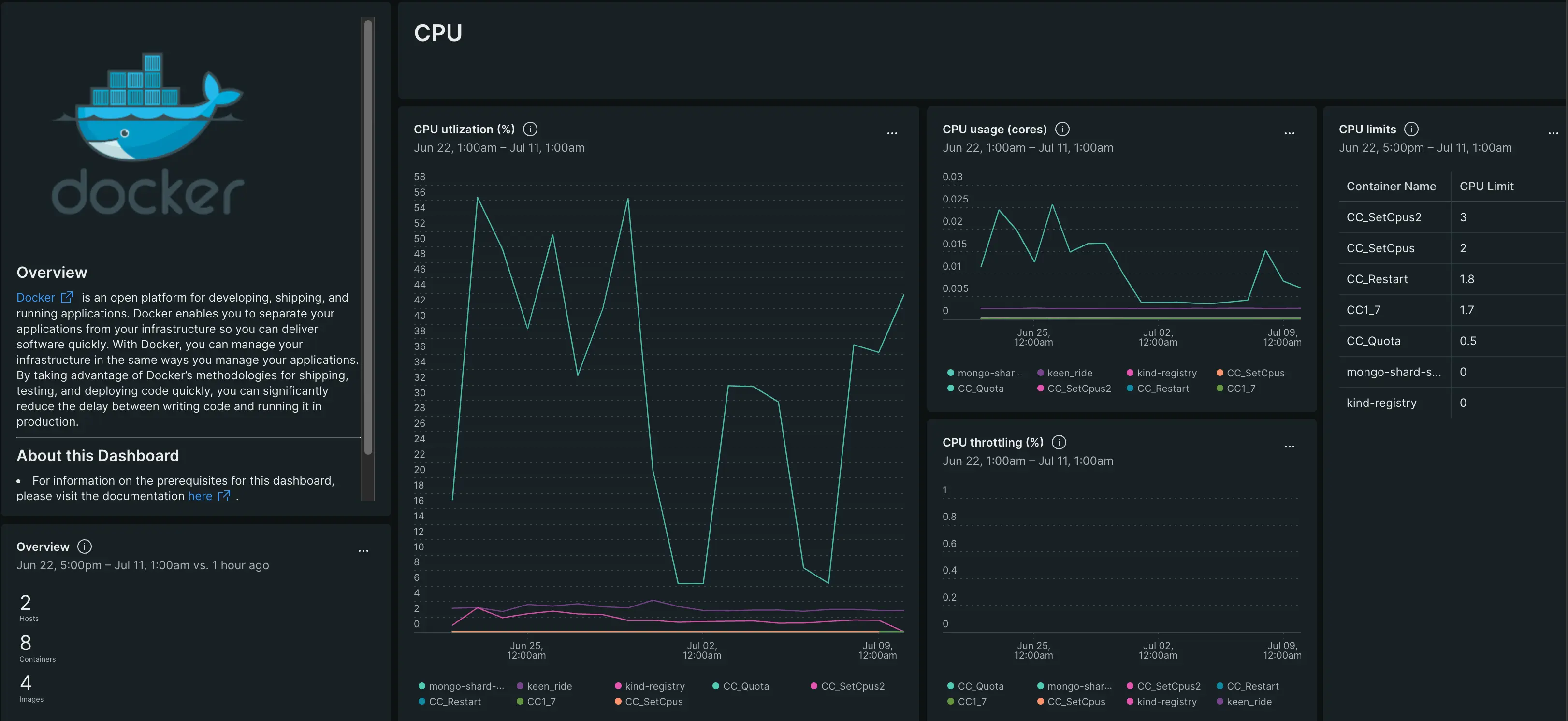Click the external-link icon after the here link
This screenshot has height=721, width=1568.
[x=225, y=496]
